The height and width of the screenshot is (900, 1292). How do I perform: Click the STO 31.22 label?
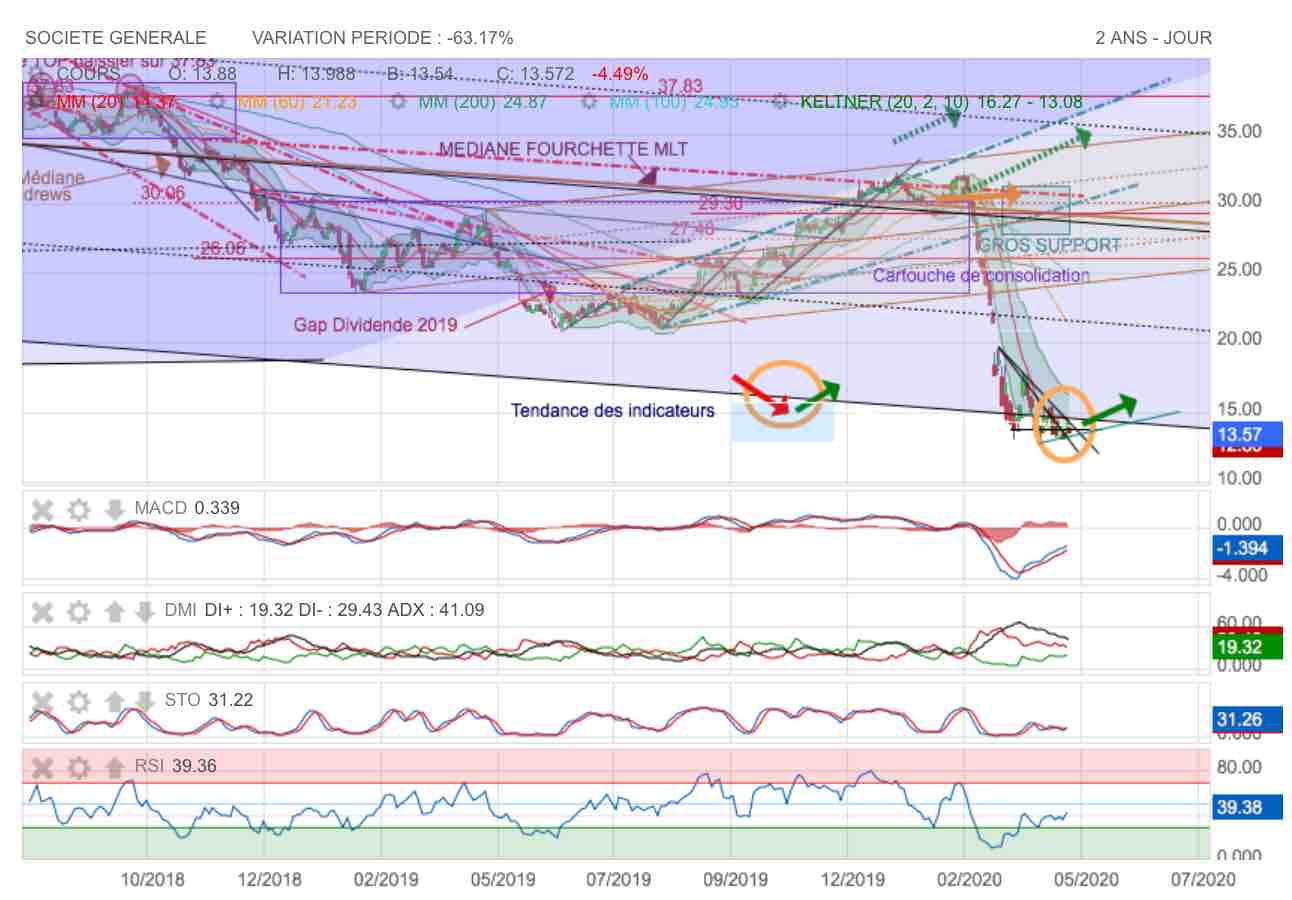click(x=209, y=700)
